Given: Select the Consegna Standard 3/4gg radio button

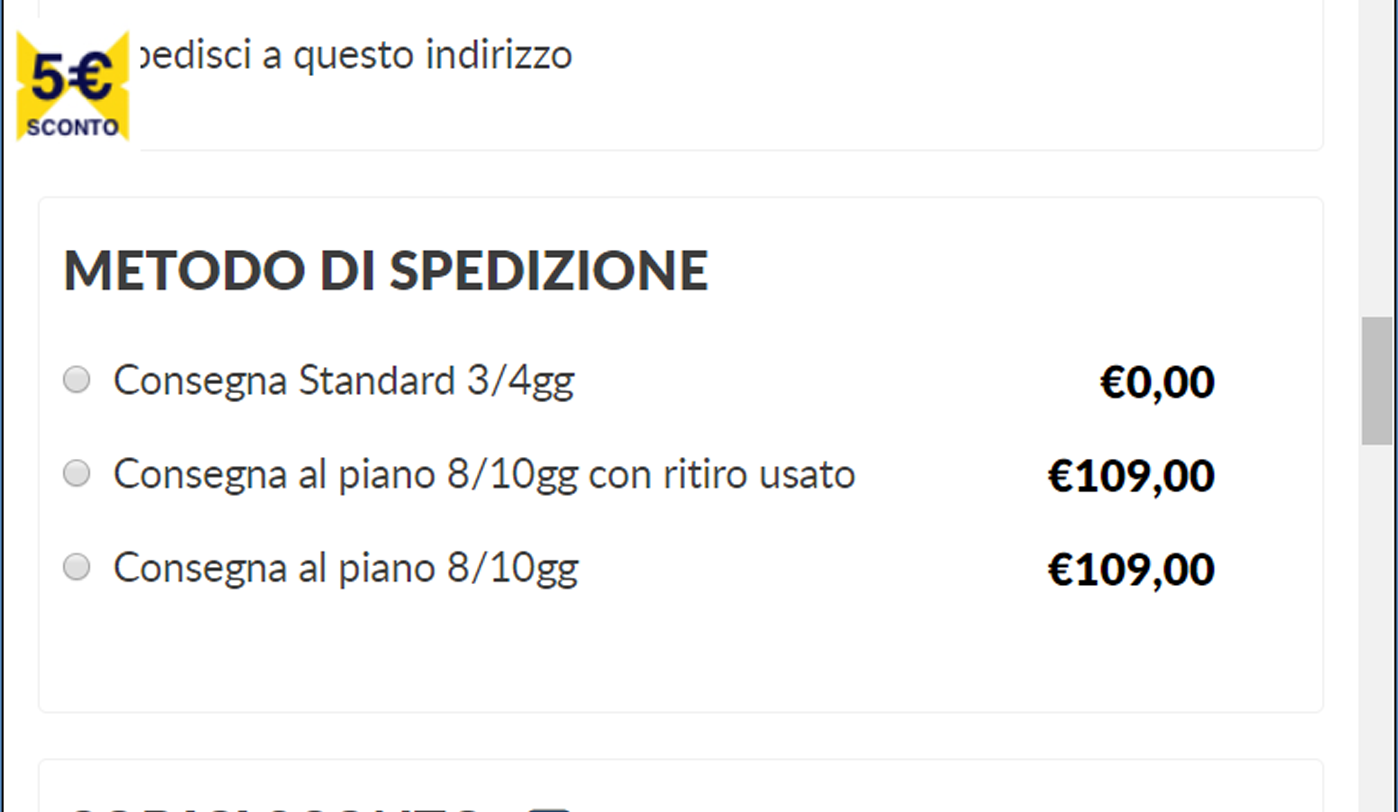Looking at the screenshot, I should pyautogui.click(x=77, y=380).
